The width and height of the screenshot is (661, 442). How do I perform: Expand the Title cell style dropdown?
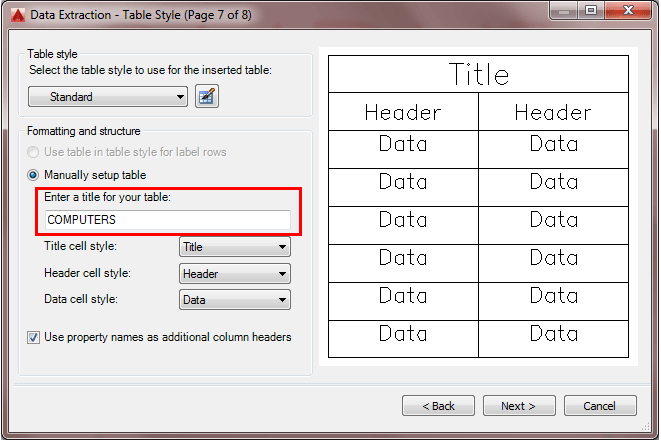coord(235,247)
